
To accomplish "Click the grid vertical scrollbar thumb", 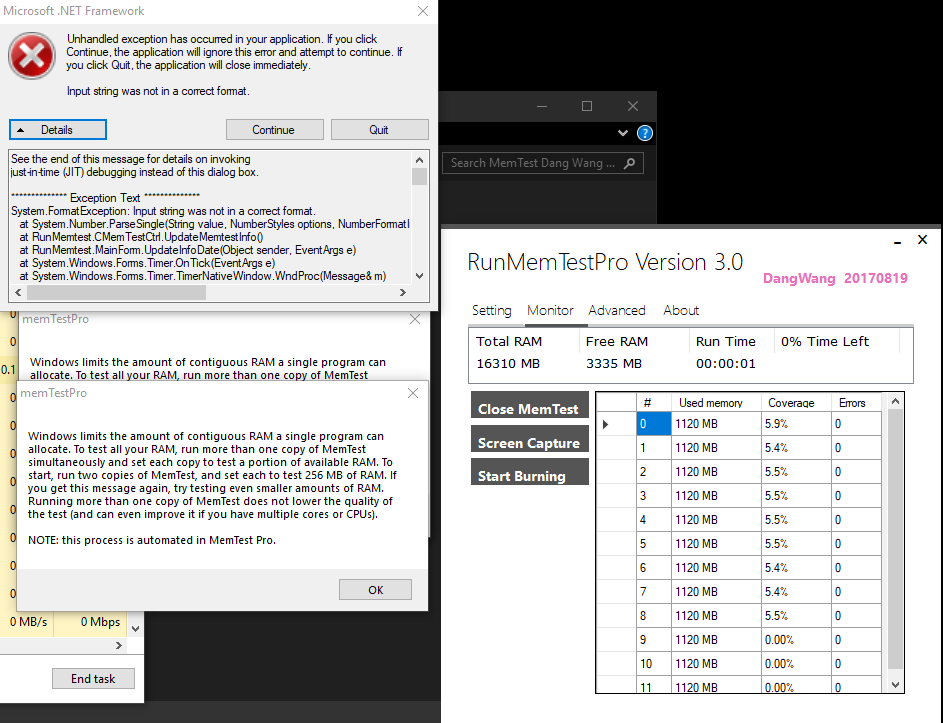I will [895, 539].
